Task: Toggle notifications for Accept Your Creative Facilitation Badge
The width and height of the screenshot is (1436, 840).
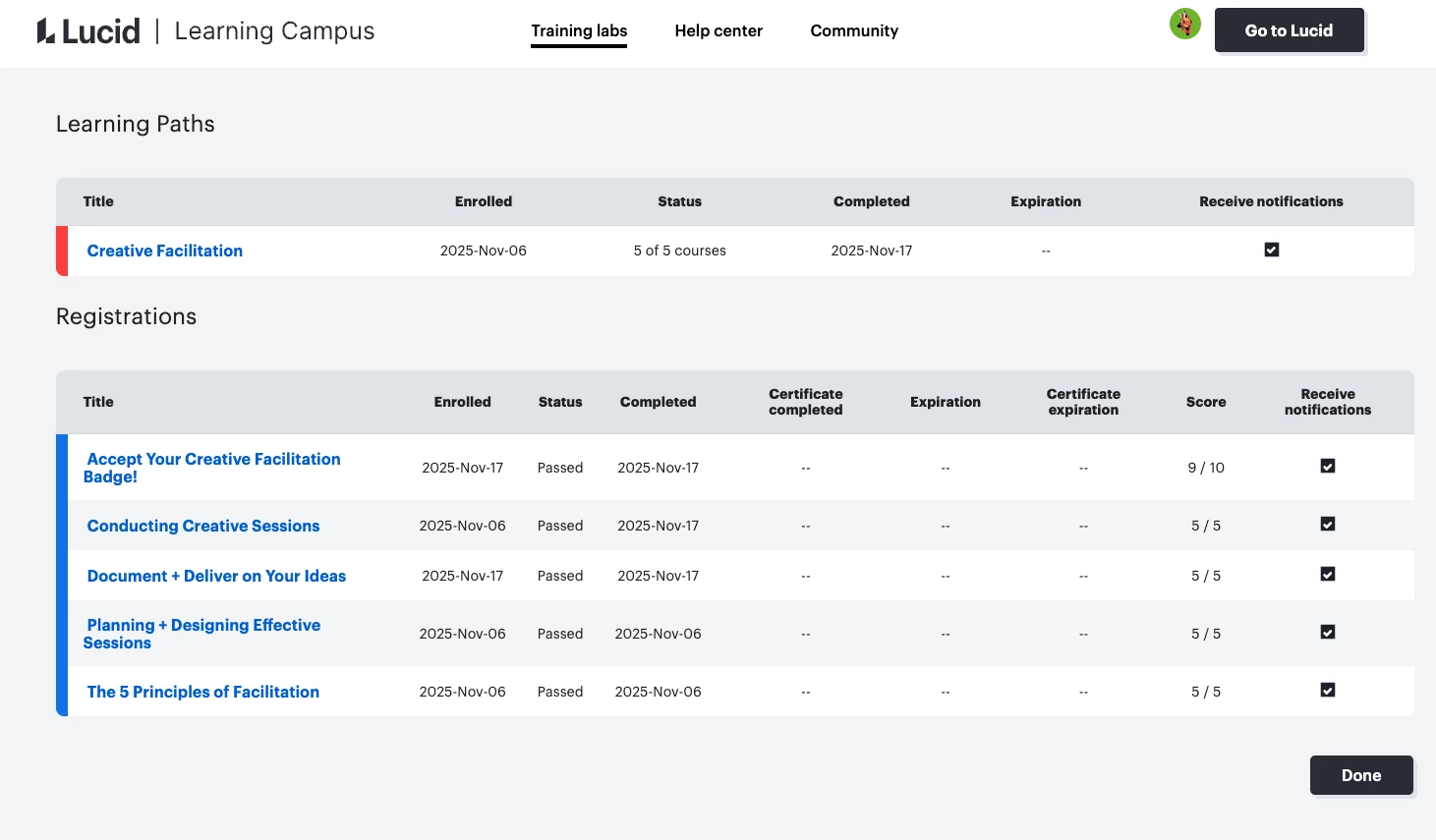Action: 1328,466
